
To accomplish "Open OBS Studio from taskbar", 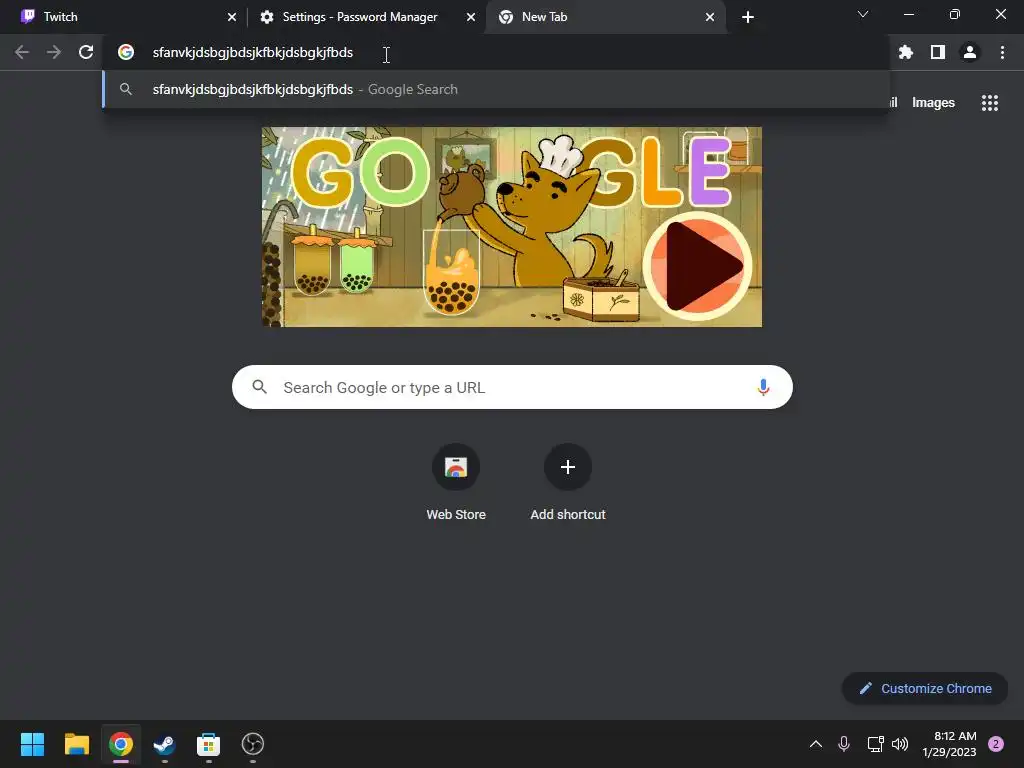I will (x=253, y=744).
